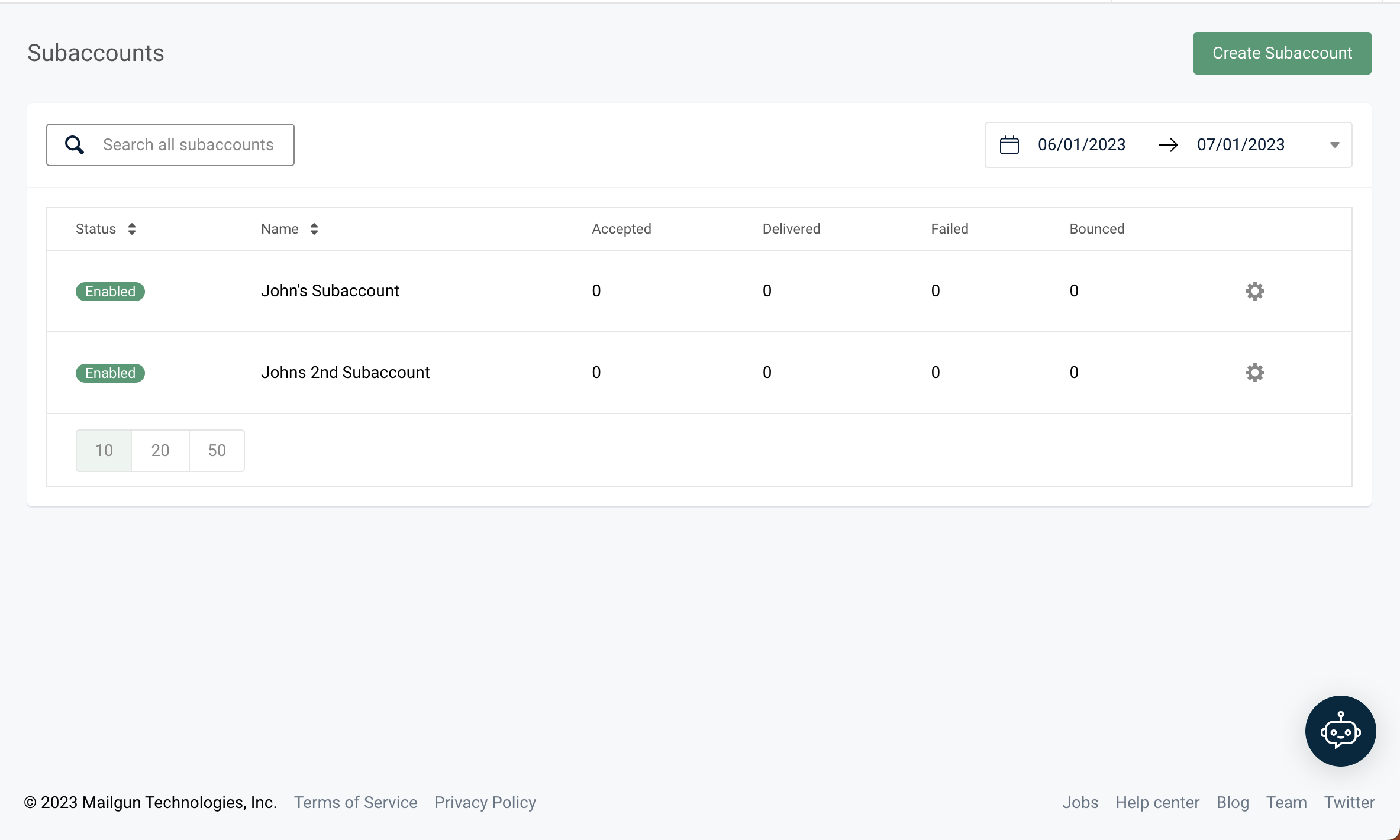The image size is (1400, 840).
Task: Open settings gear for Johns 2nd Subaccount
Action: pyautogui.click(x=1255, y=373)
